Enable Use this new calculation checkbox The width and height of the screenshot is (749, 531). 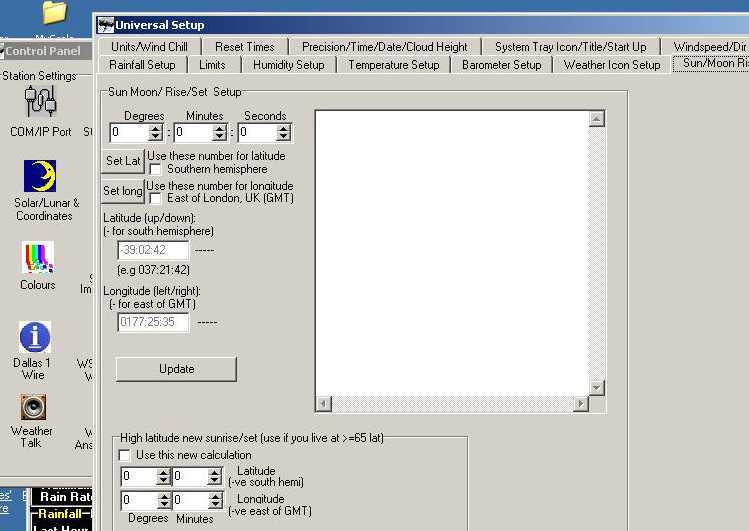point(125,455)
